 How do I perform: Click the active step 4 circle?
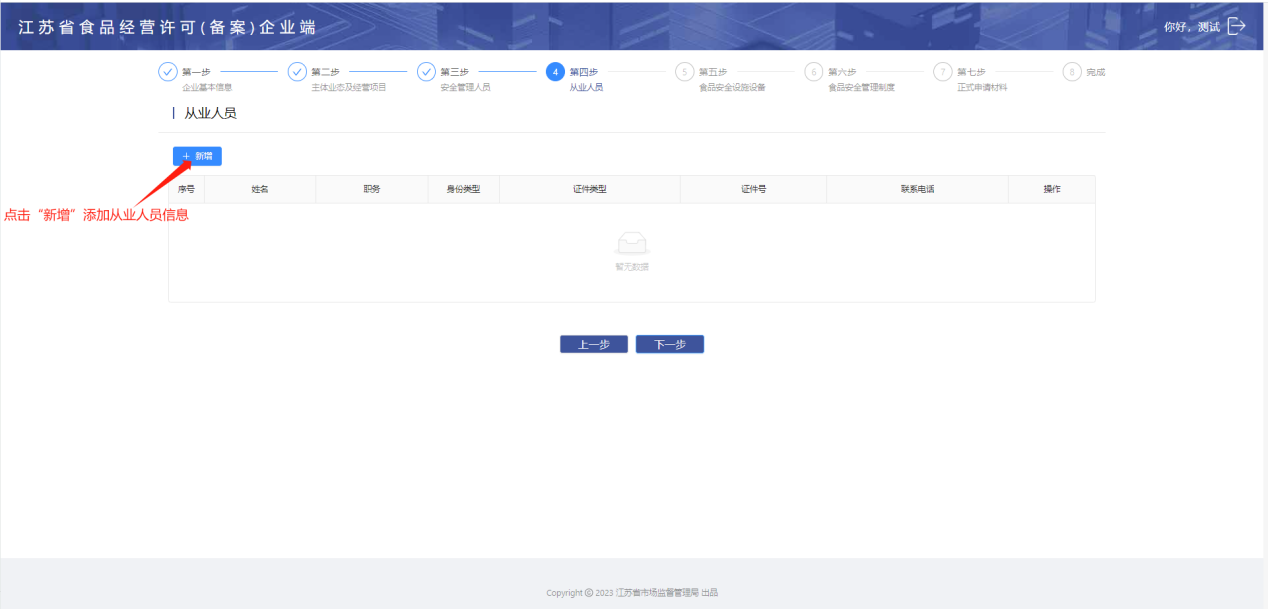[555, 72]
